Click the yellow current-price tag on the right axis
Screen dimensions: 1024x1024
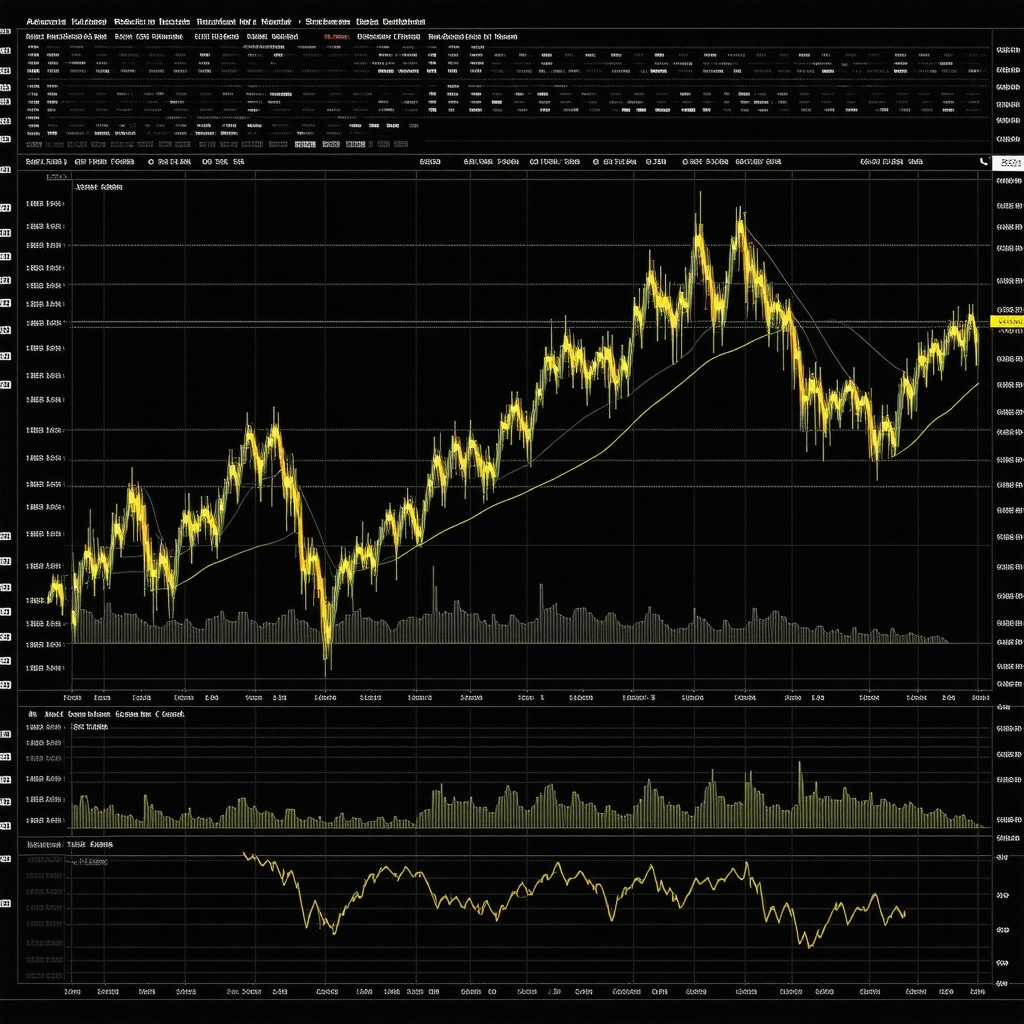1006,321
